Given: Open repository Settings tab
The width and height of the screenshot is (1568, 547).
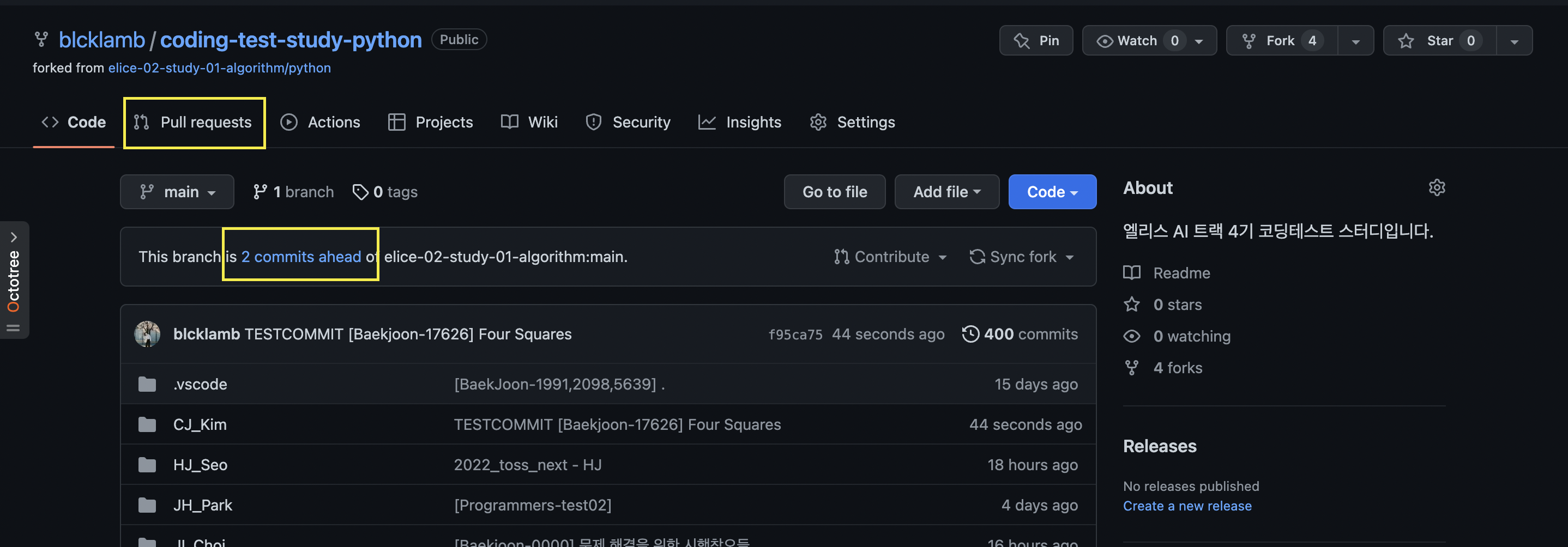Looking at the screenshot, I should tap(852, 122).
